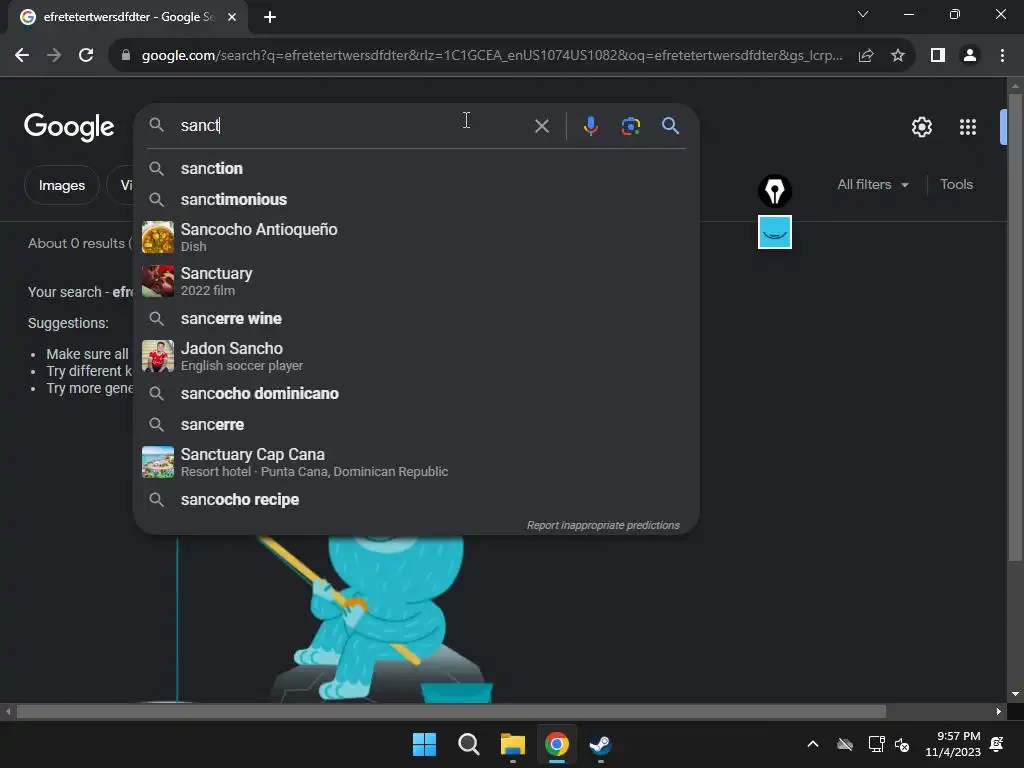Switch to the Images filter

tap(61, 185)
